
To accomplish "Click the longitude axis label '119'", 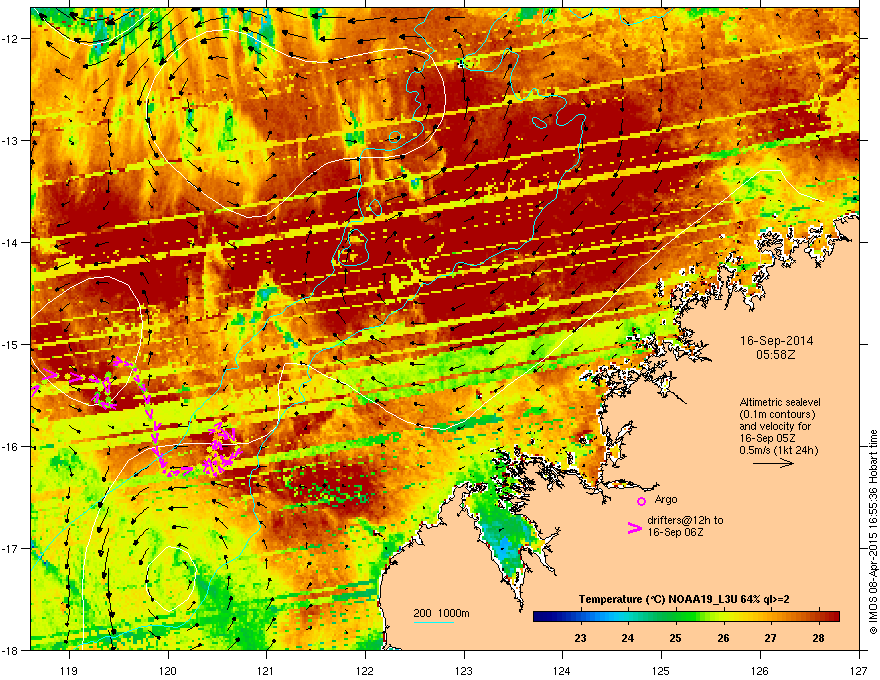I will coord(69,670).
